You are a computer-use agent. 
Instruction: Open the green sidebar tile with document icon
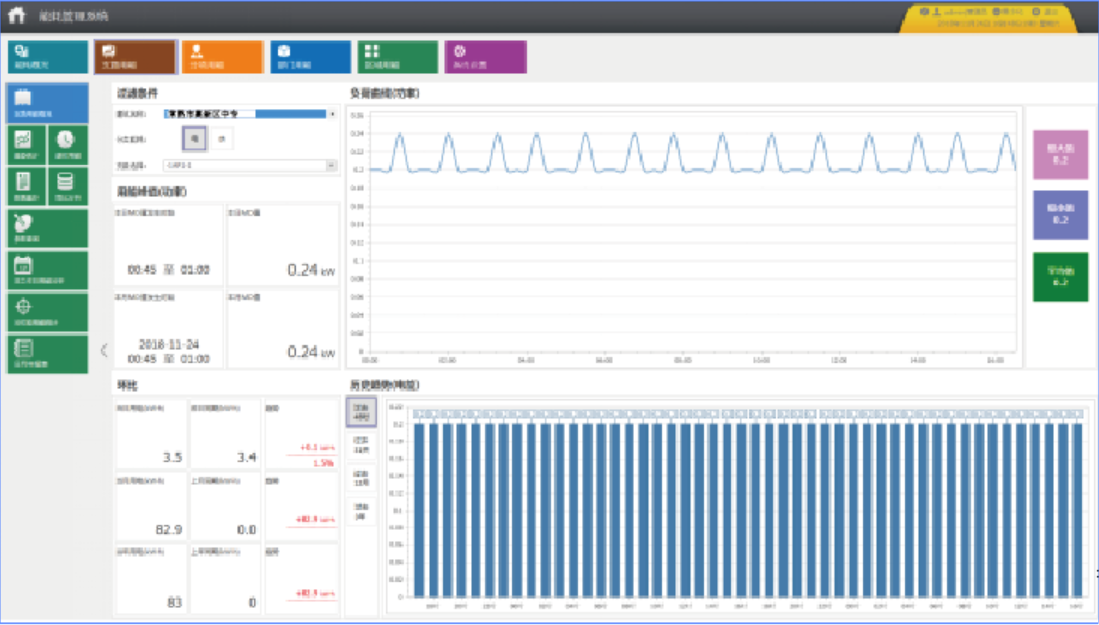tap(26, 186)
